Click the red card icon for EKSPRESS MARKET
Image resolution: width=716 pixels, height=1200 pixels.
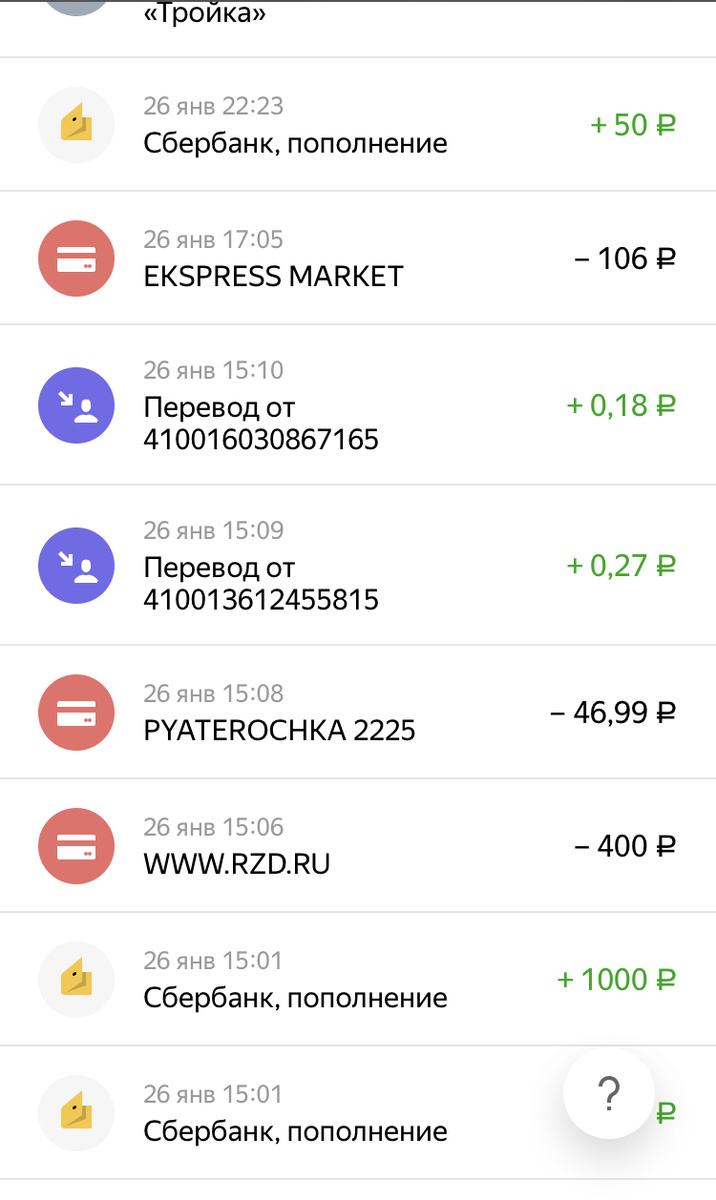[x=76, y=258]
